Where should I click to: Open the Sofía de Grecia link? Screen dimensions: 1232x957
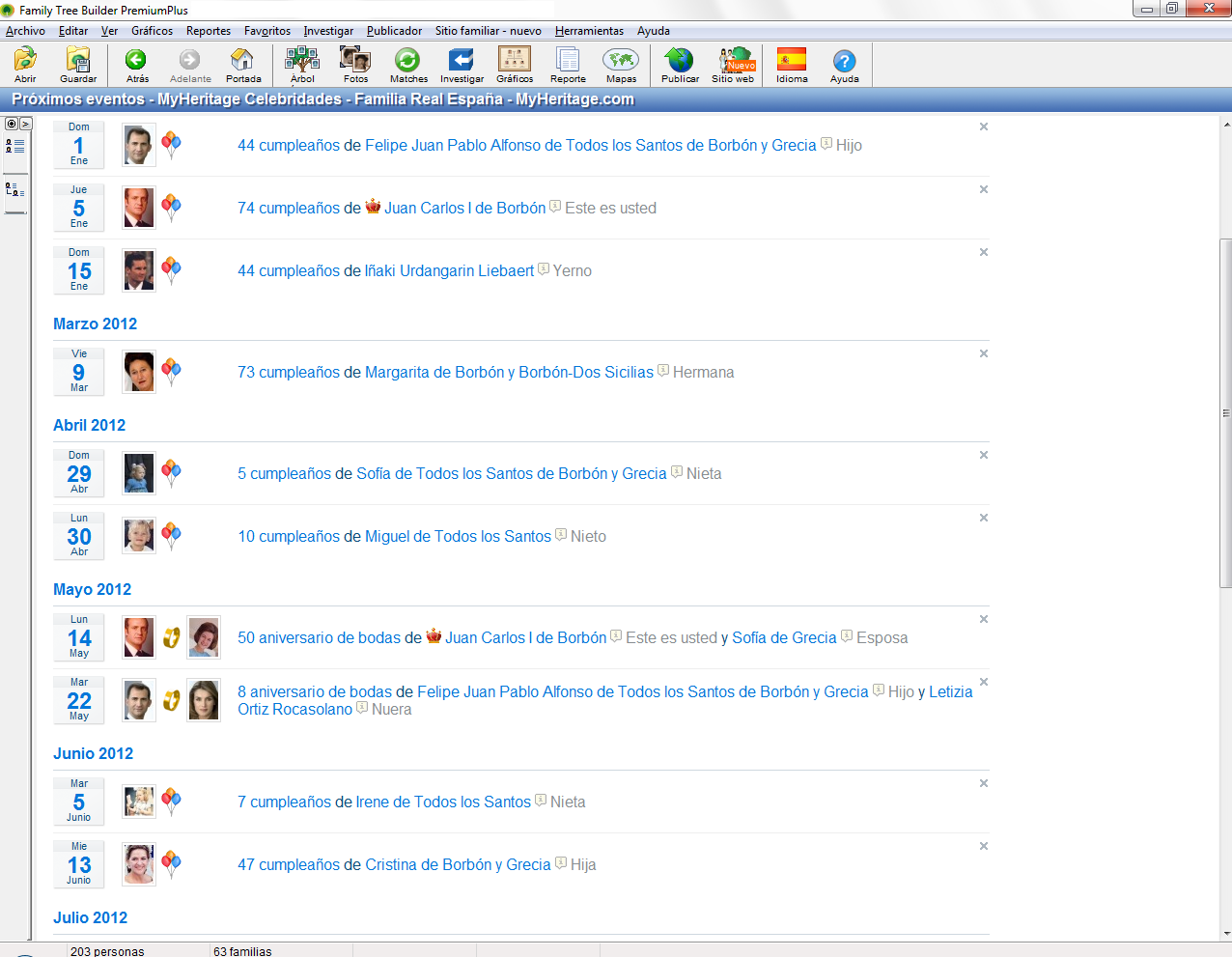(784, 637)
